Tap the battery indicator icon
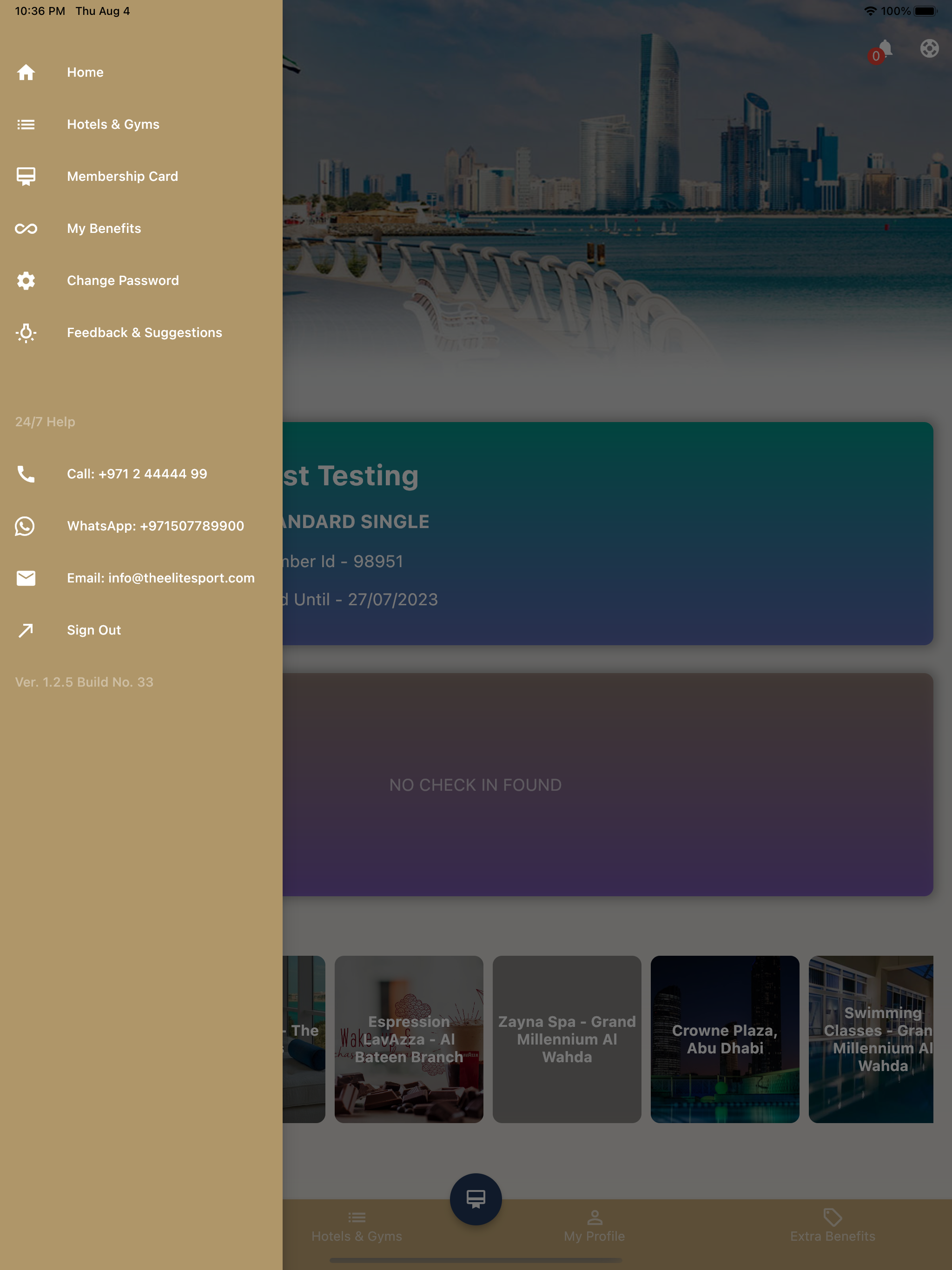 pos(926,11)
